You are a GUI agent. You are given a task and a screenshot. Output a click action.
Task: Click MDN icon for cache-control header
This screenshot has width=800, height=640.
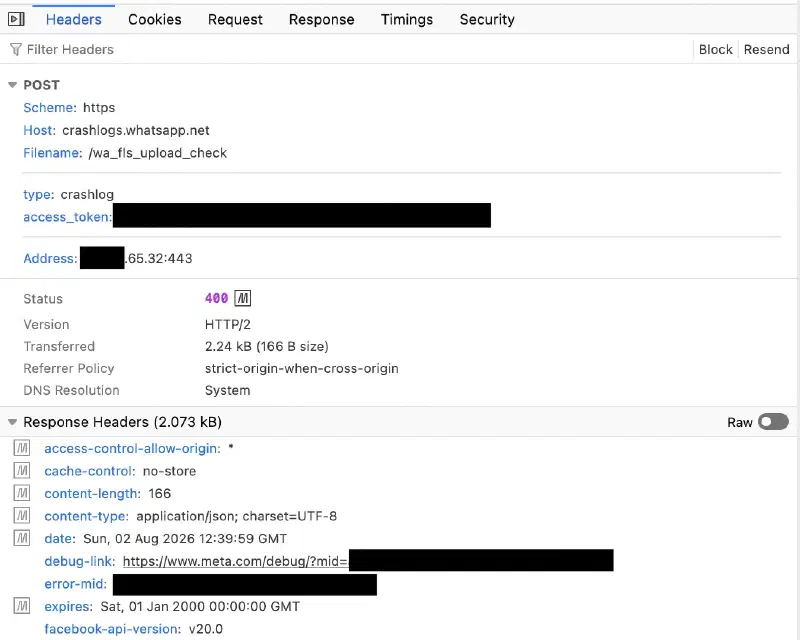(x=21, y=471)
